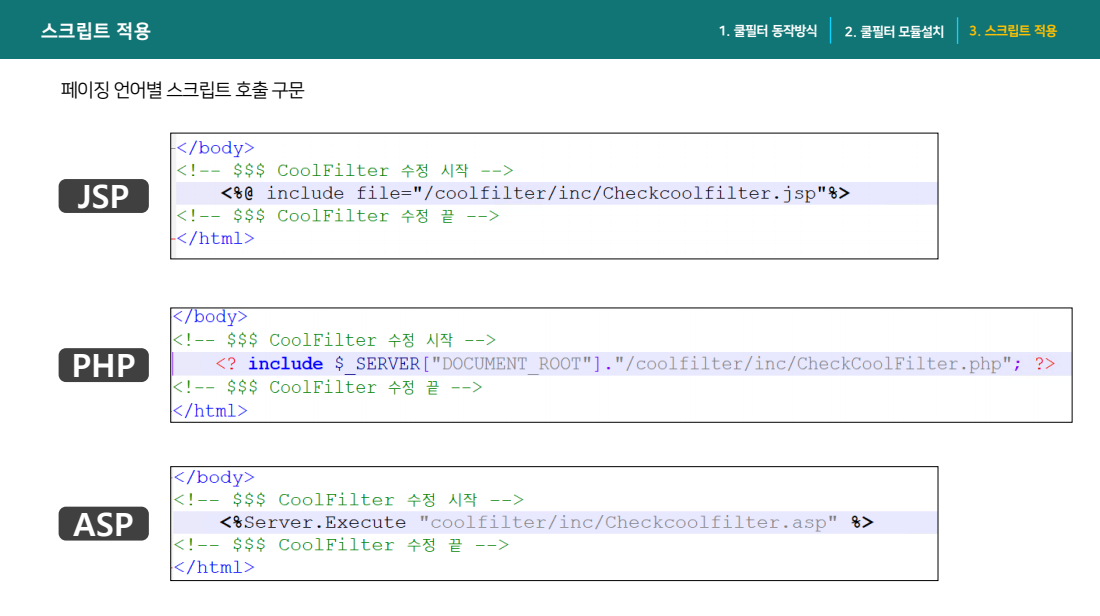1100x616 pixels.
Task: Click the JSP label badge
Action: coord(104,196)
